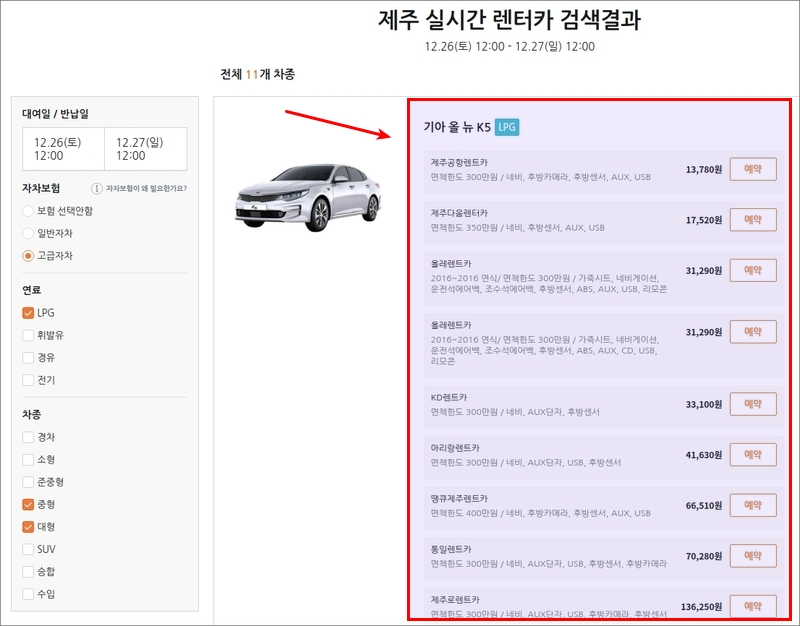
Task: Select the 고급자차 insurance option
Action: pos(28,256)
